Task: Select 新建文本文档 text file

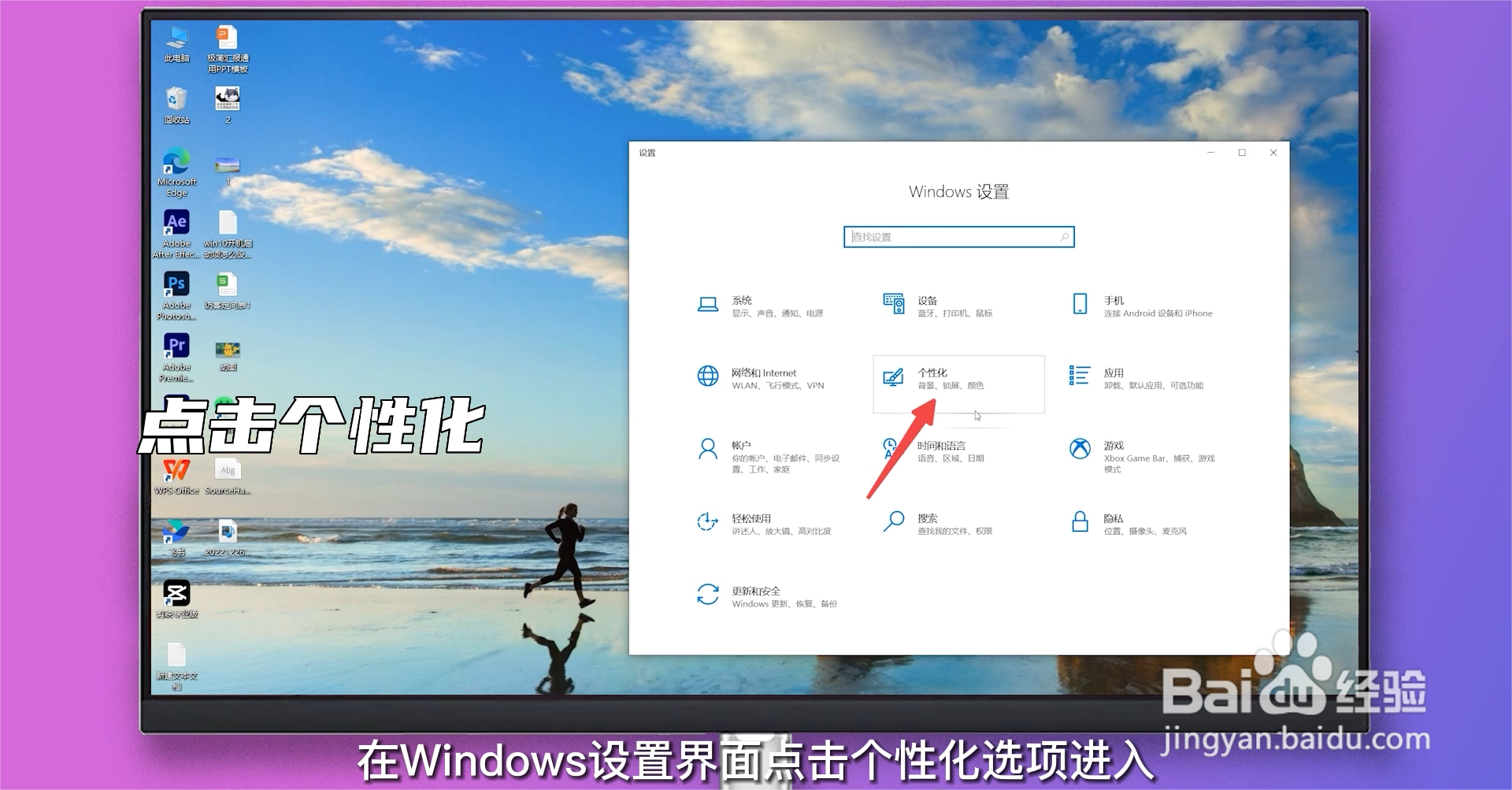Action: coord(176,666)
